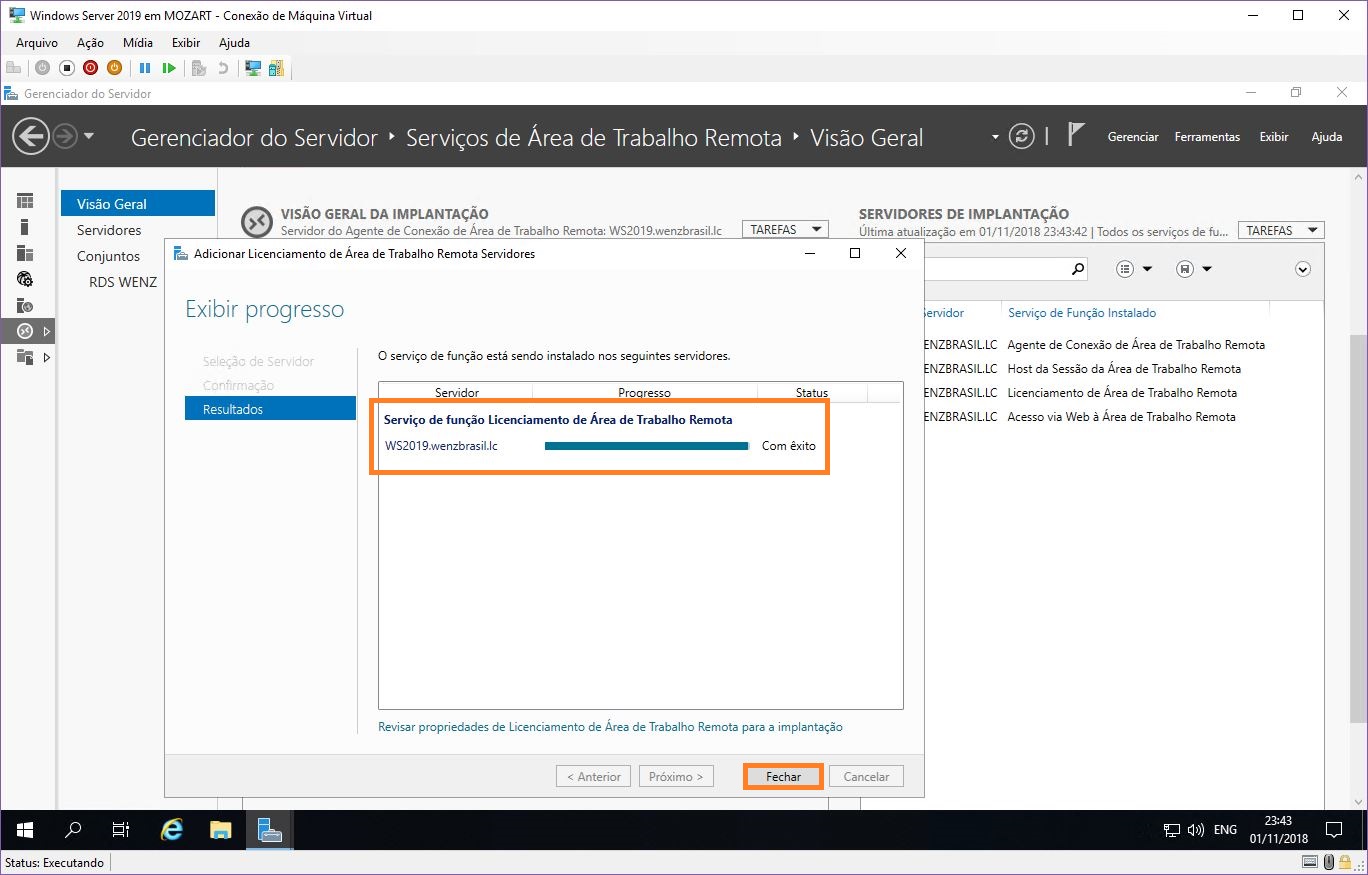
Task: Select the Resultados wizard step
Action: (x=270, y=409)
